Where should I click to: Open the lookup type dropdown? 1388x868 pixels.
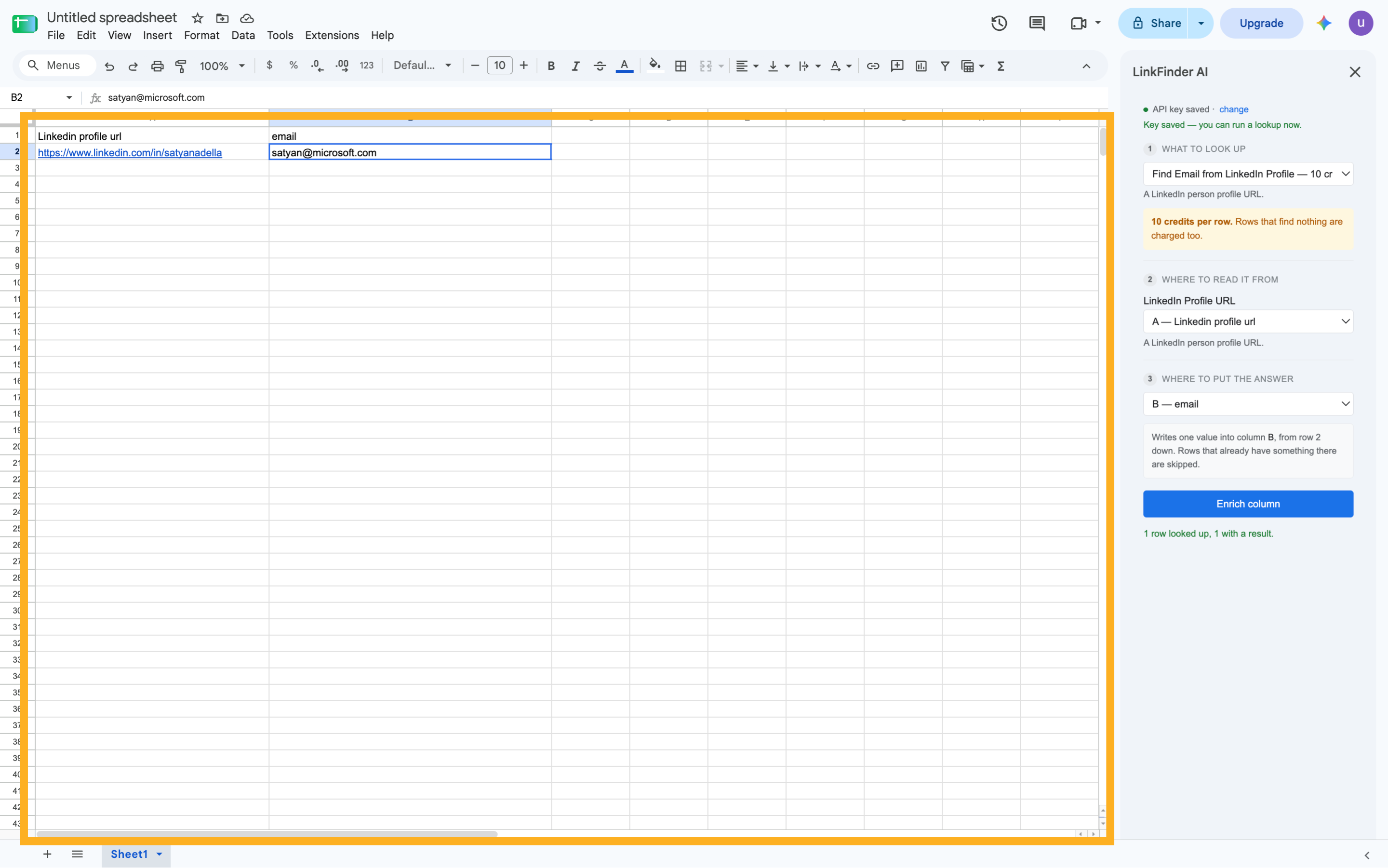tap(1247, 174)
